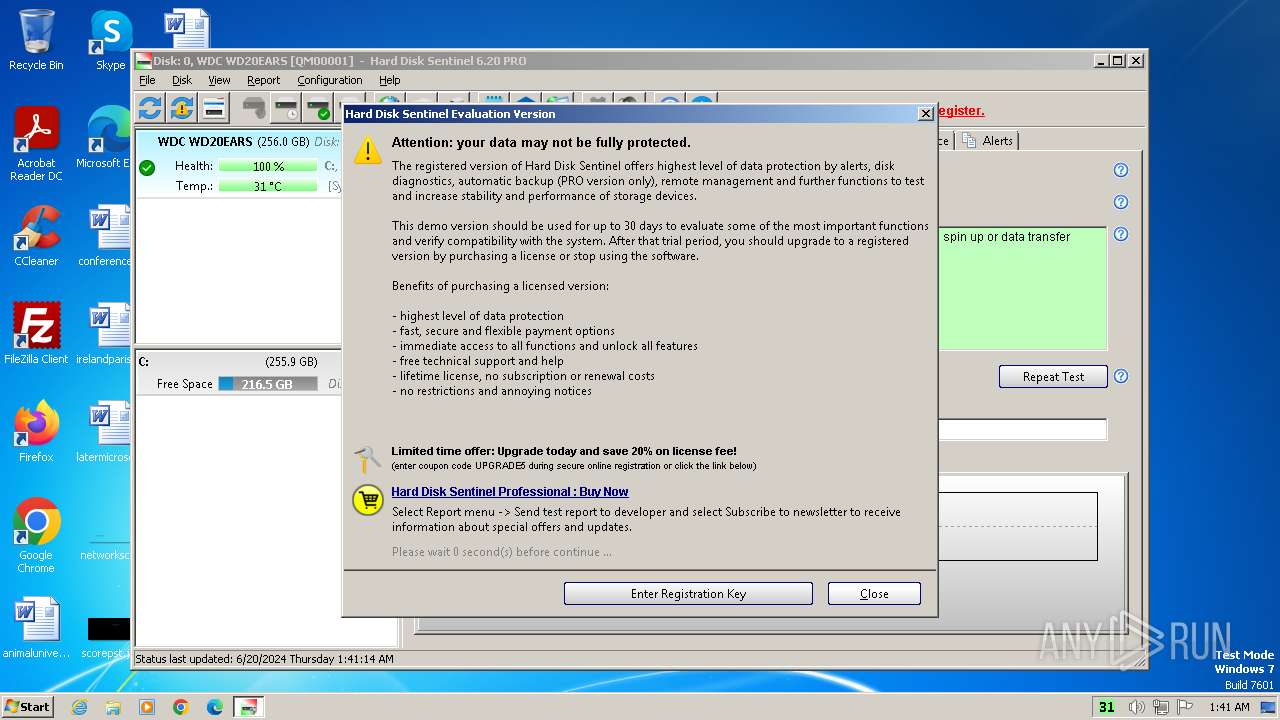
Task: Open the Help menu
Action: pos(389,80)
